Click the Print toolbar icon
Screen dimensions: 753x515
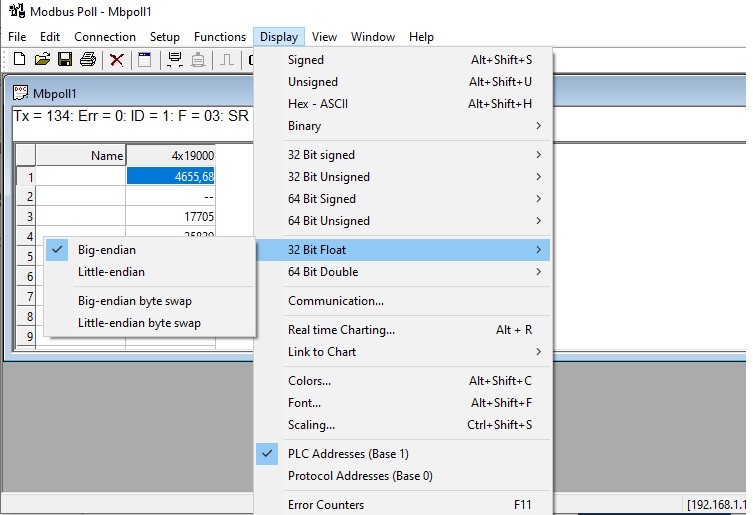(88, 60)
